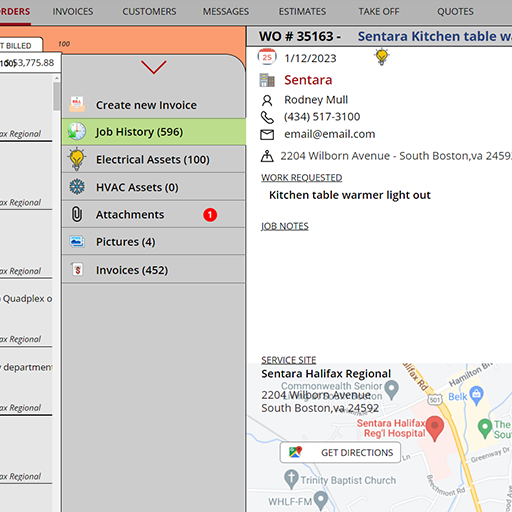
Task: Click the Quadplex work order row
Action: [26, 312]
